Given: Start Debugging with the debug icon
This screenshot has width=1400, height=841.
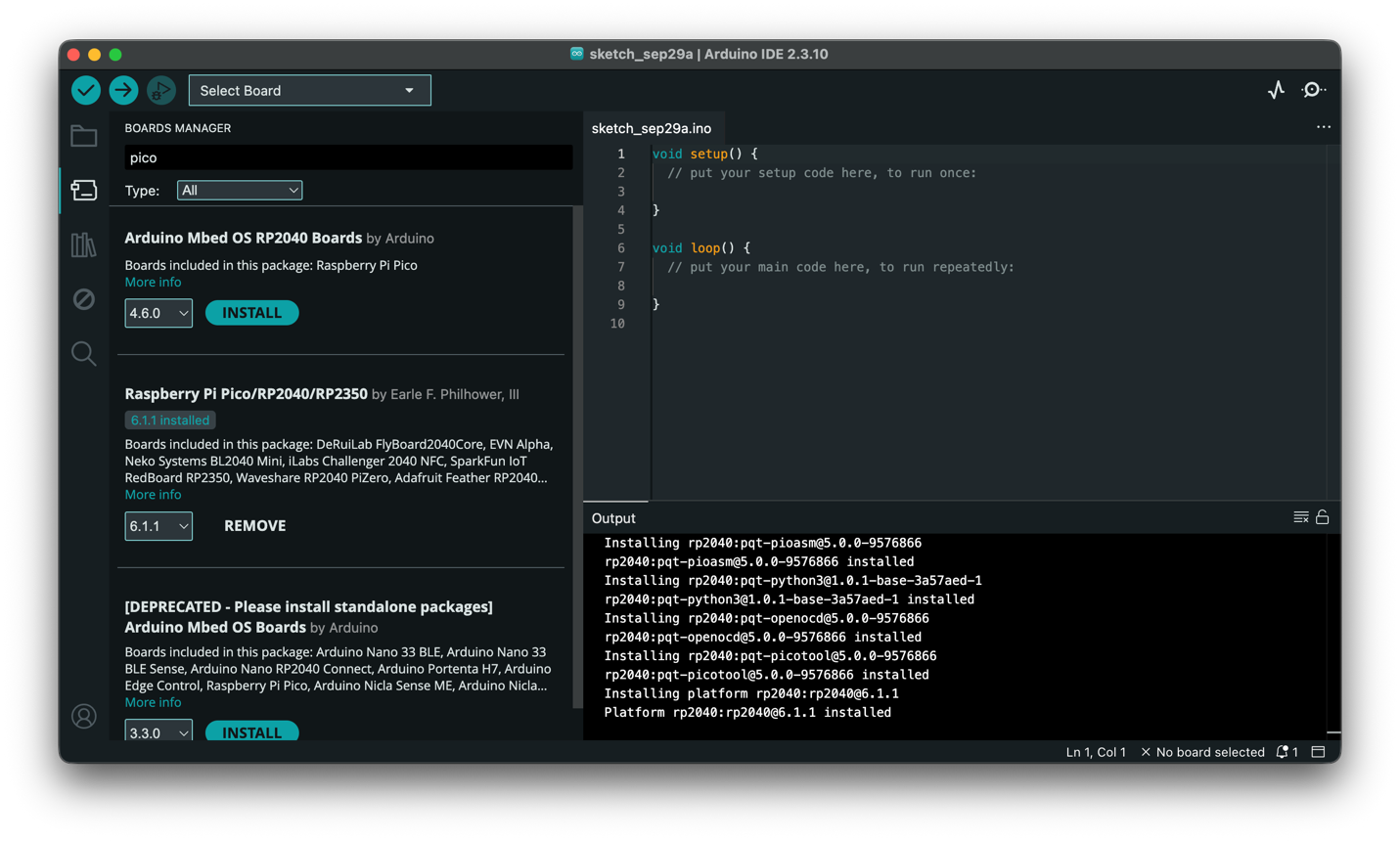Looking at the screenshot, I should coord(161,90).
